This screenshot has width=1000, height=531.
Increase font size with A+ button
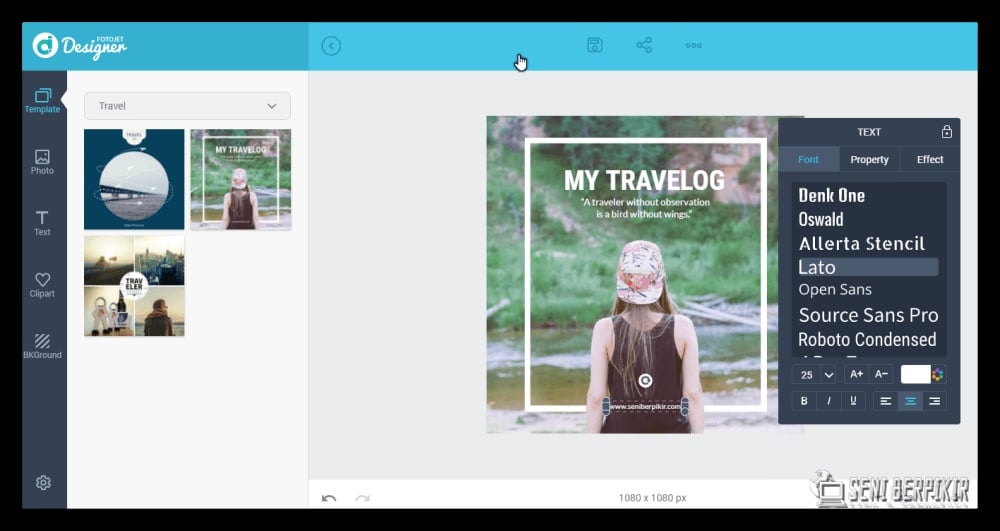(x=857, y=375)
